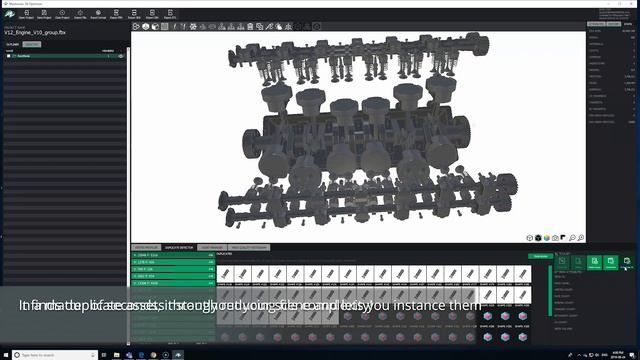This screenshot has width=640, height=360.
Task: Click the overlapping squares icon in viewport toolbar
Action: coord(260,27)
